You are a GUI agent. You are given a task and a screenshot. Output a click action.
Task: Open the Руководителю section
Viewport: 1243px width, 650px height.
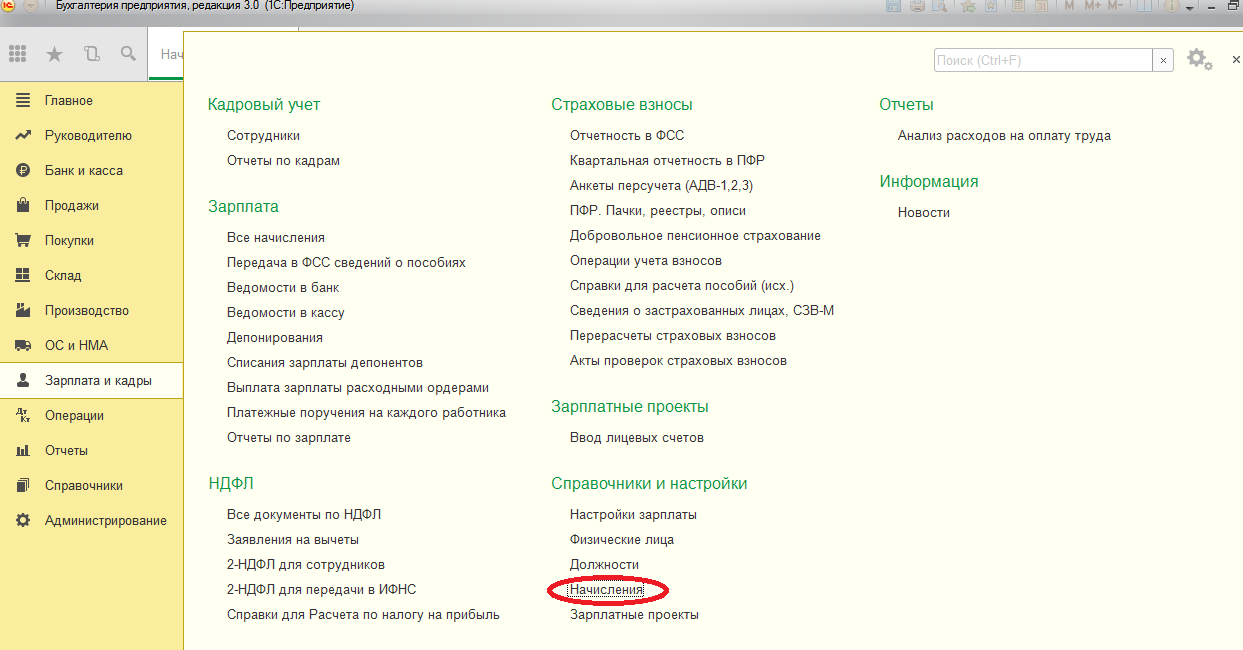coord(92,136)
